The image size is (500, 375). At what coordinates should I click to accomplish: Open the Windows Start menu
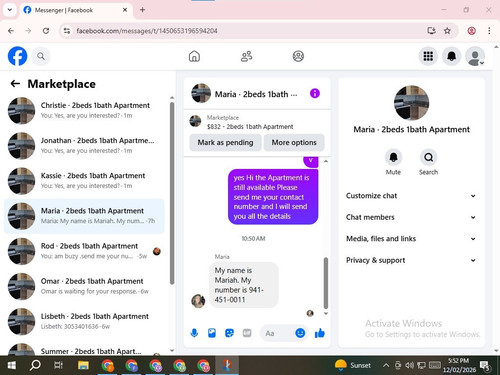pos(12,365)
